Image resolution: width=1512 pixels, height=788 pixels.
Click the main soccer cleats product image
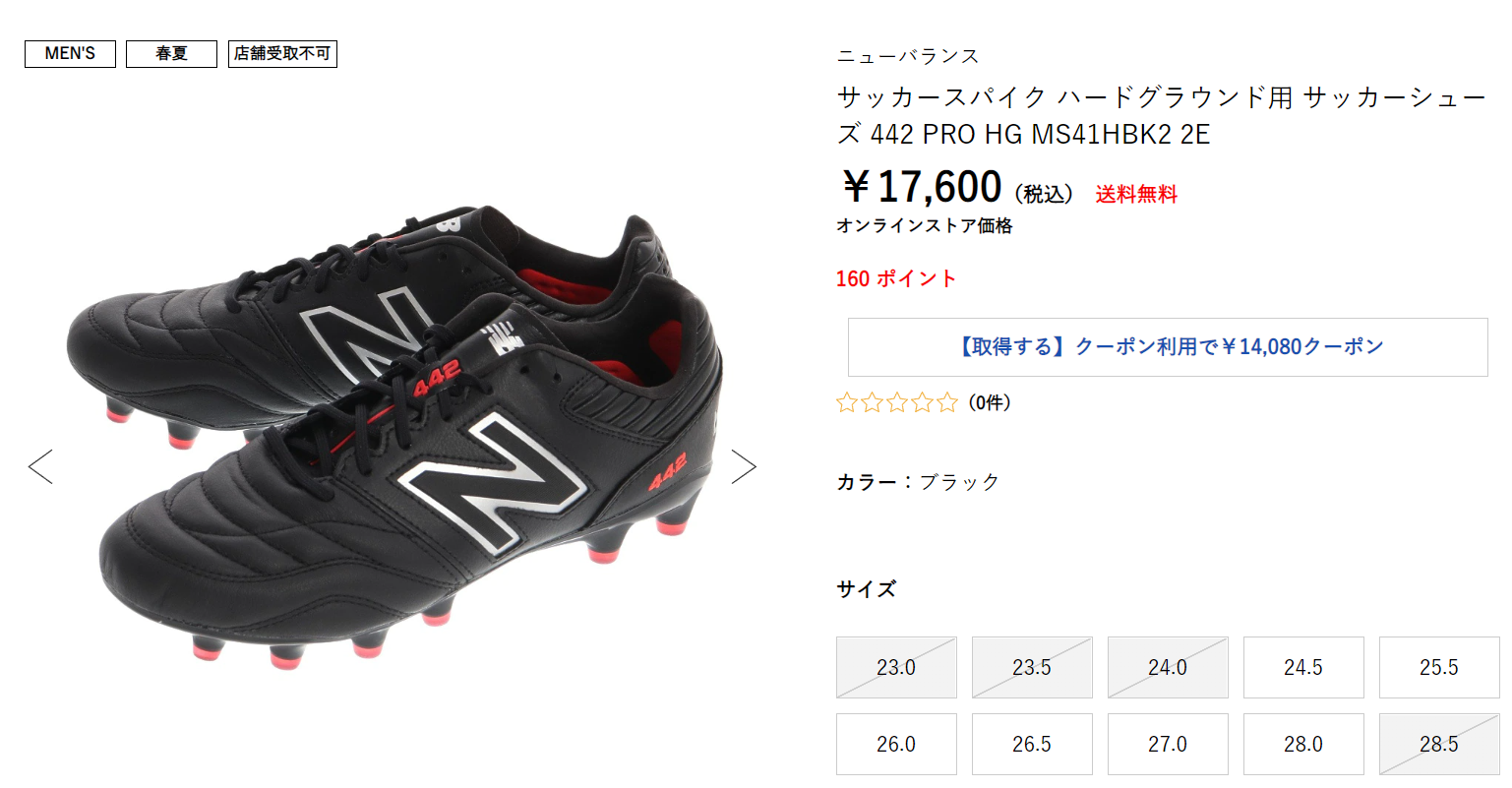[x=393, y=438]
